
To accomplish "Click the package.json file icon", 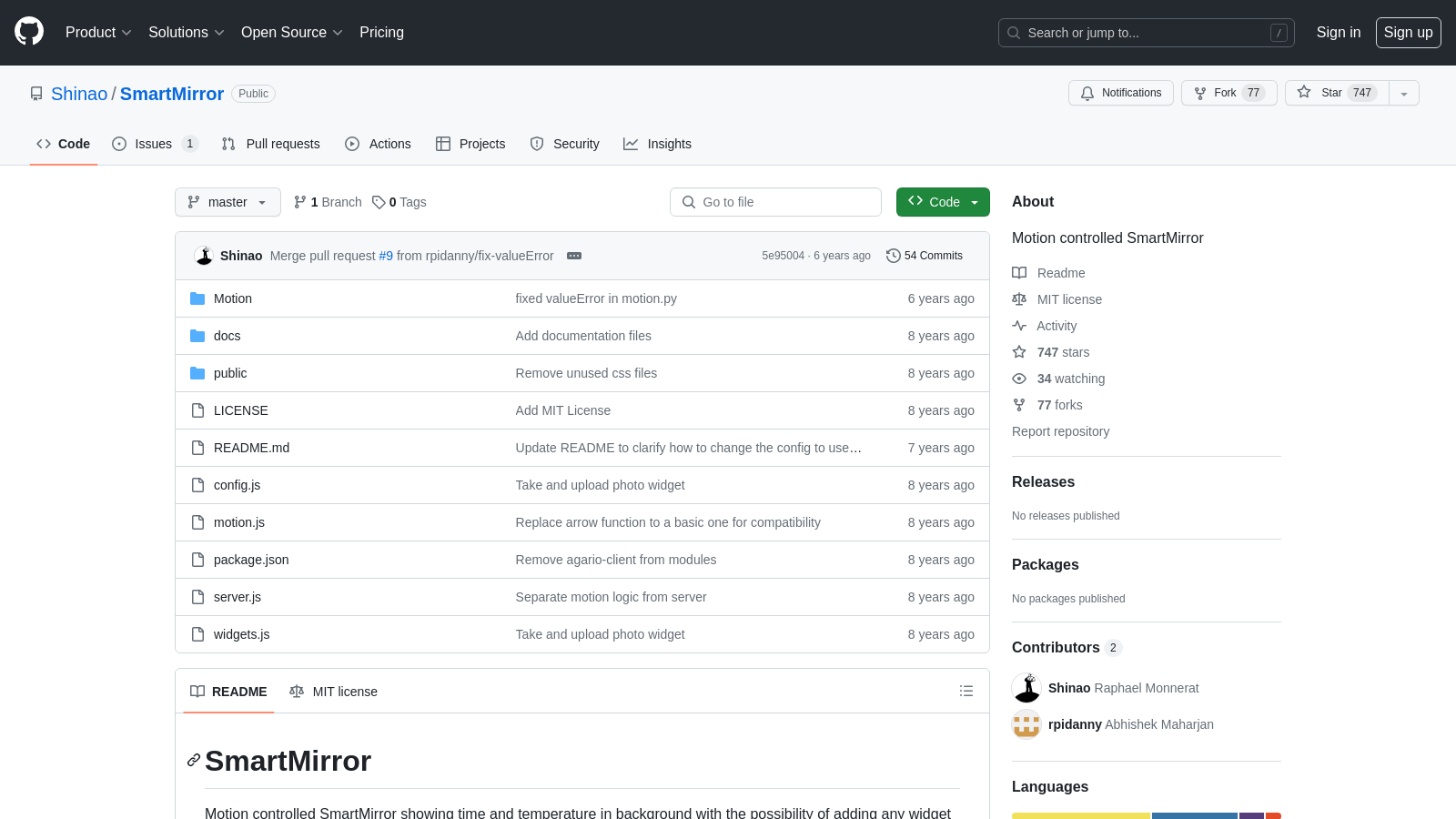I will click(197, 560).
